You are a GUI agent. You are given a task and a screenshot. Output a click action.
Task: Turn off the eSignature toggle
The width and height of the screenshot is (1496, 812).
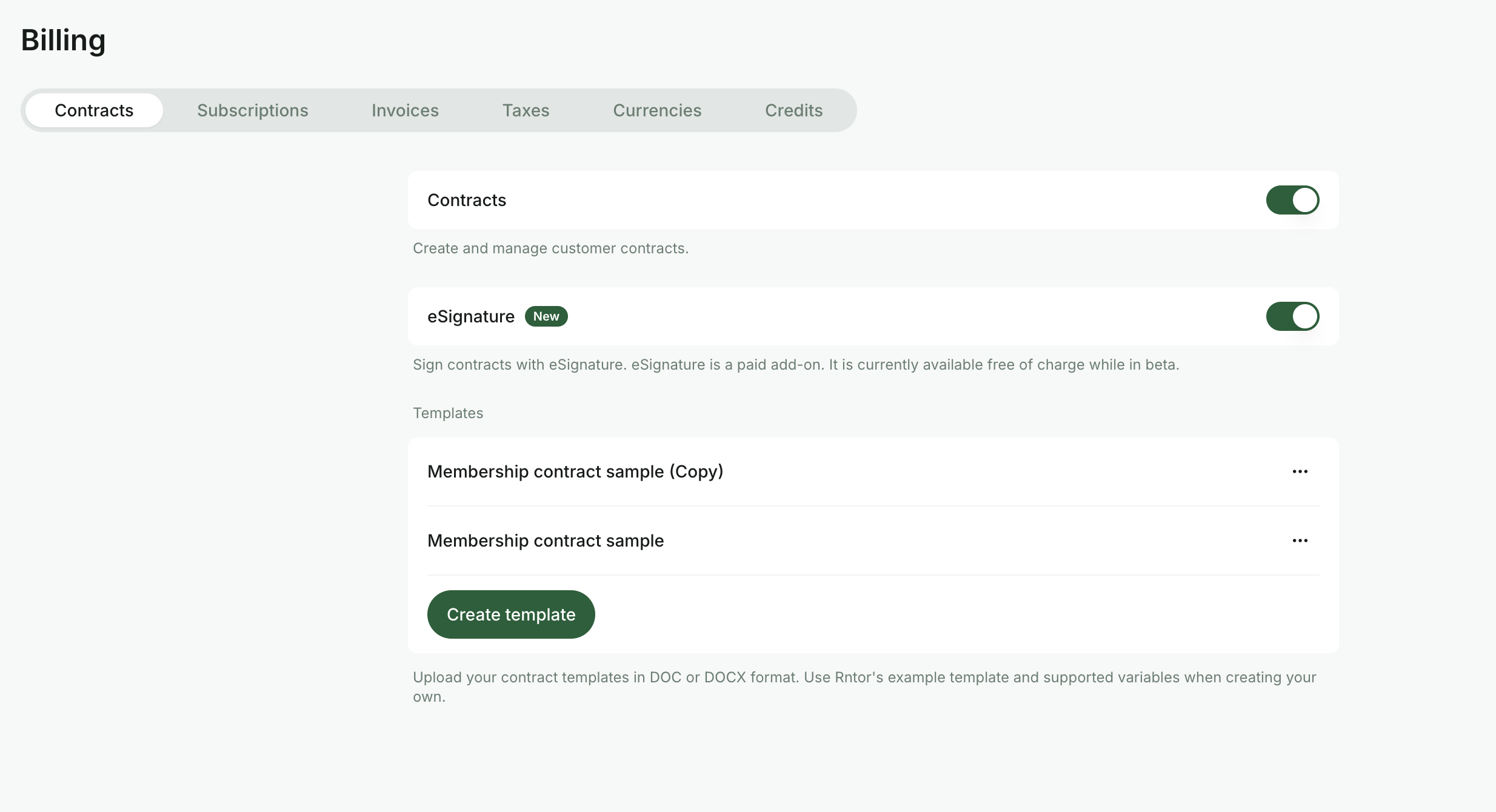tap(1292, 316)
